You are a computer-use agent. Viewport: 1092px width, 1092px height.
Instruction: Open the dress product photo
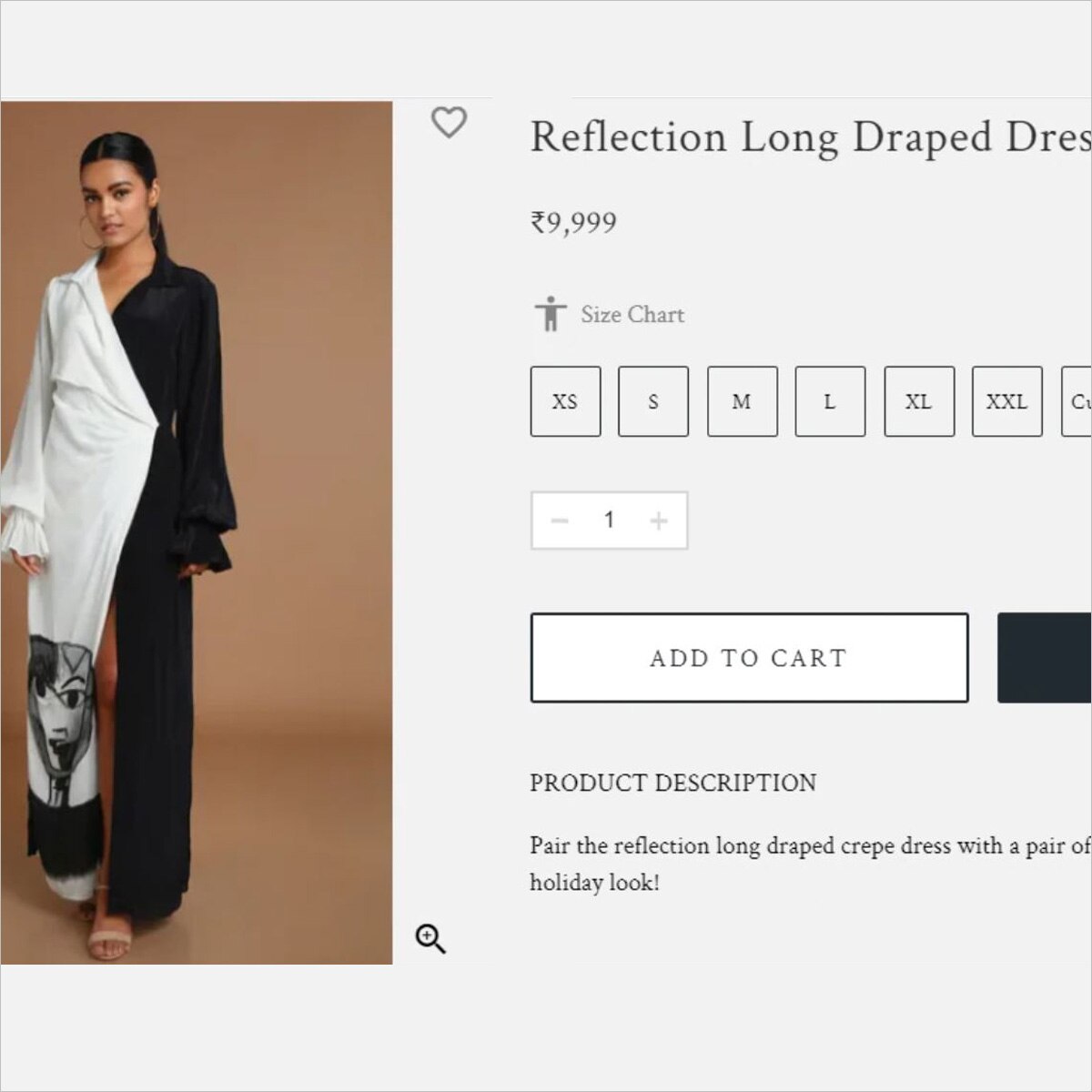click(196, 532)
